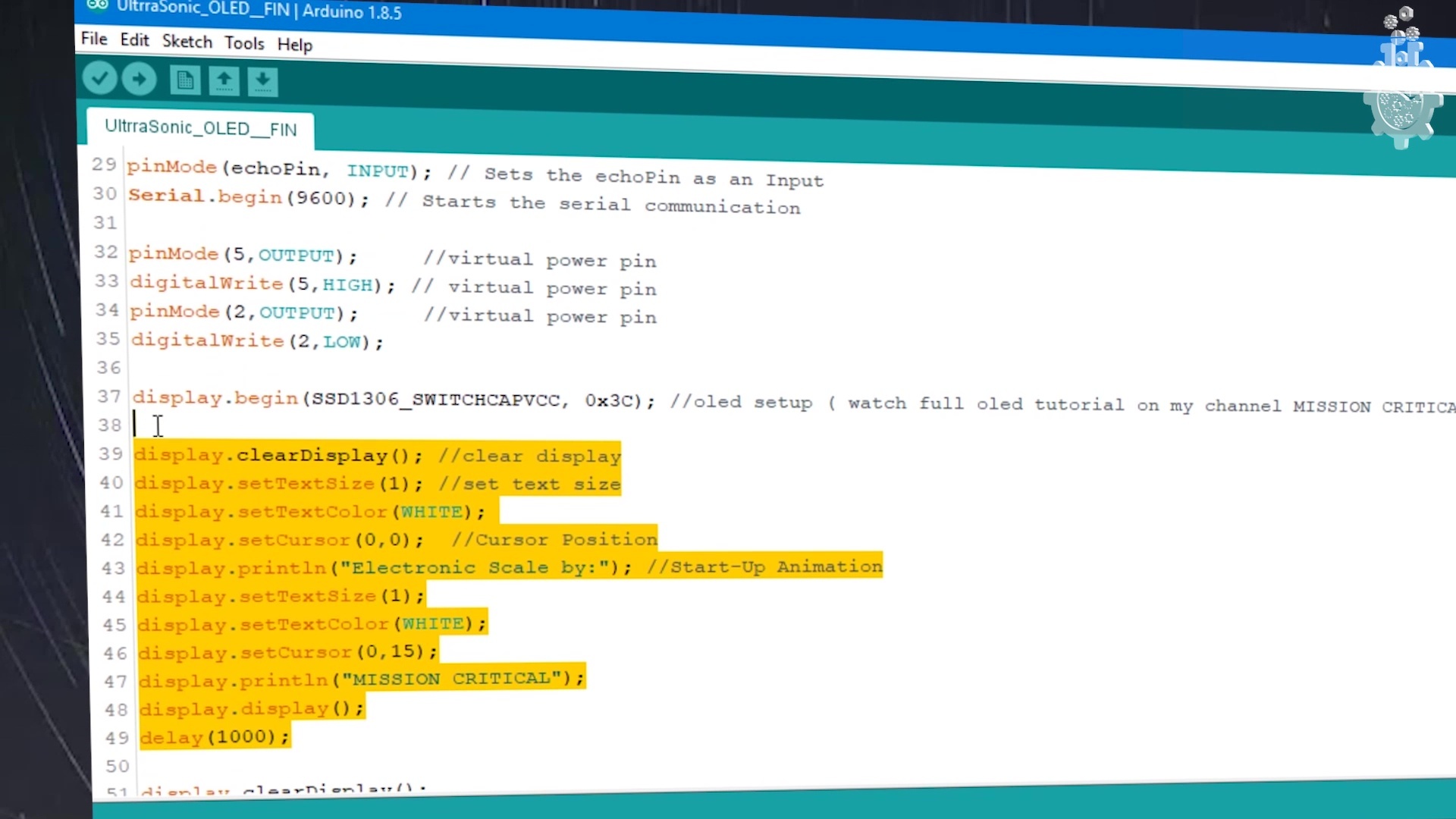
Task: Click the Arduino logo in title bar
Action: [x=97, y=6]
